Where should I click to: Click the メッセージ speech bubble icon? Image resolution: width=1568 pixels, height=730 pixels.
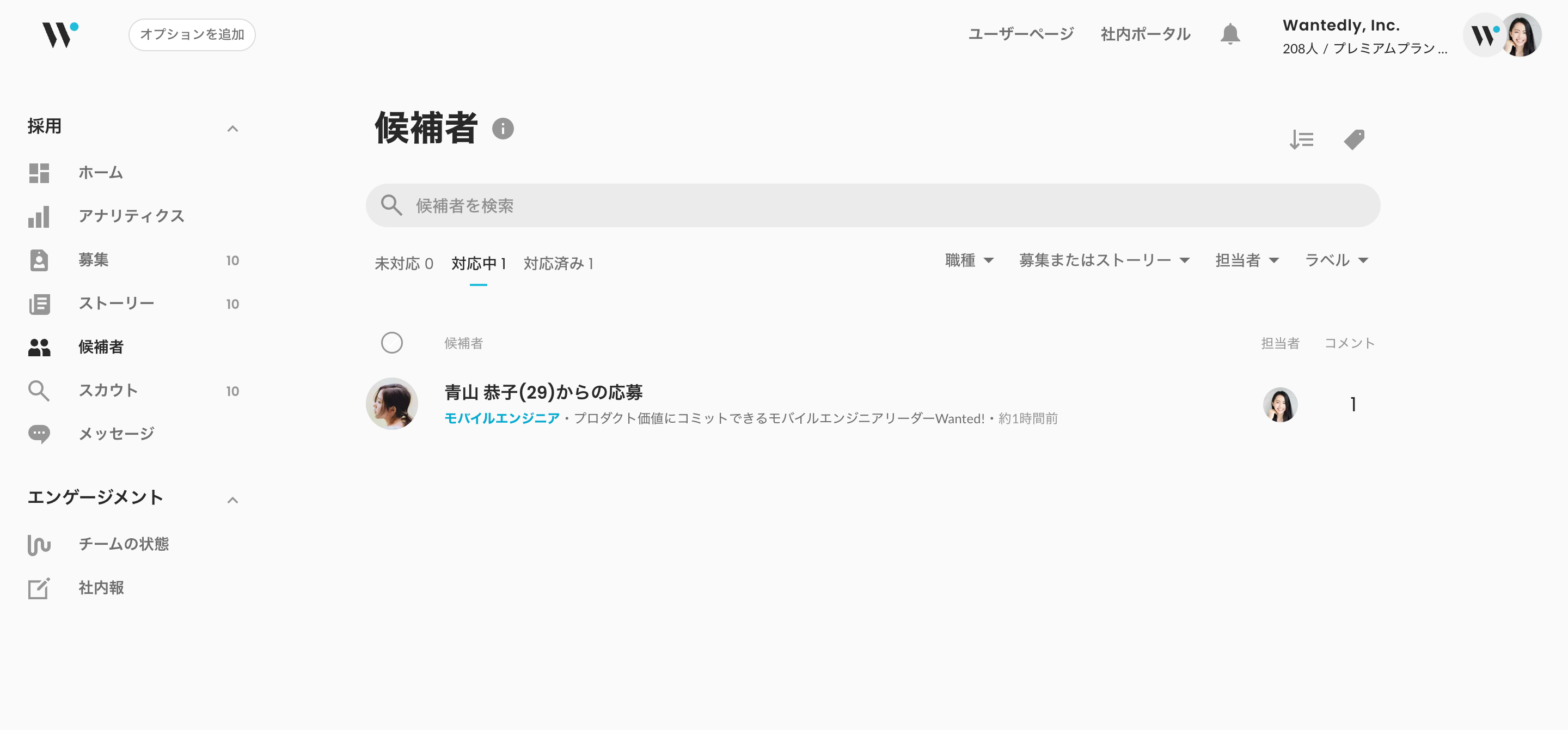pyautogui.click(x=39, y=434)
